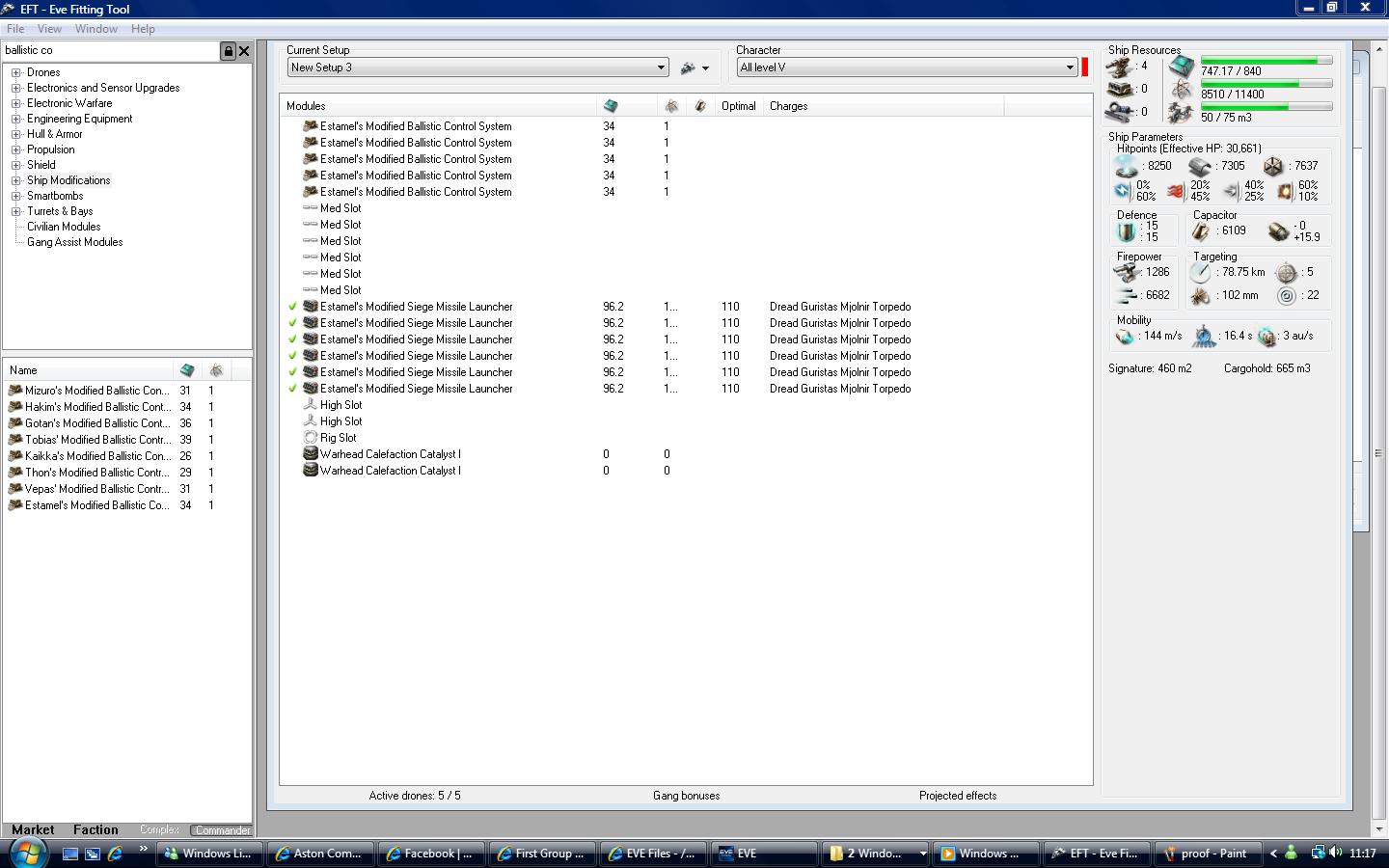The height and width of the screenshot is (868, 1389).
Task: Open the Help menu
Action: [x=143, y=29]
